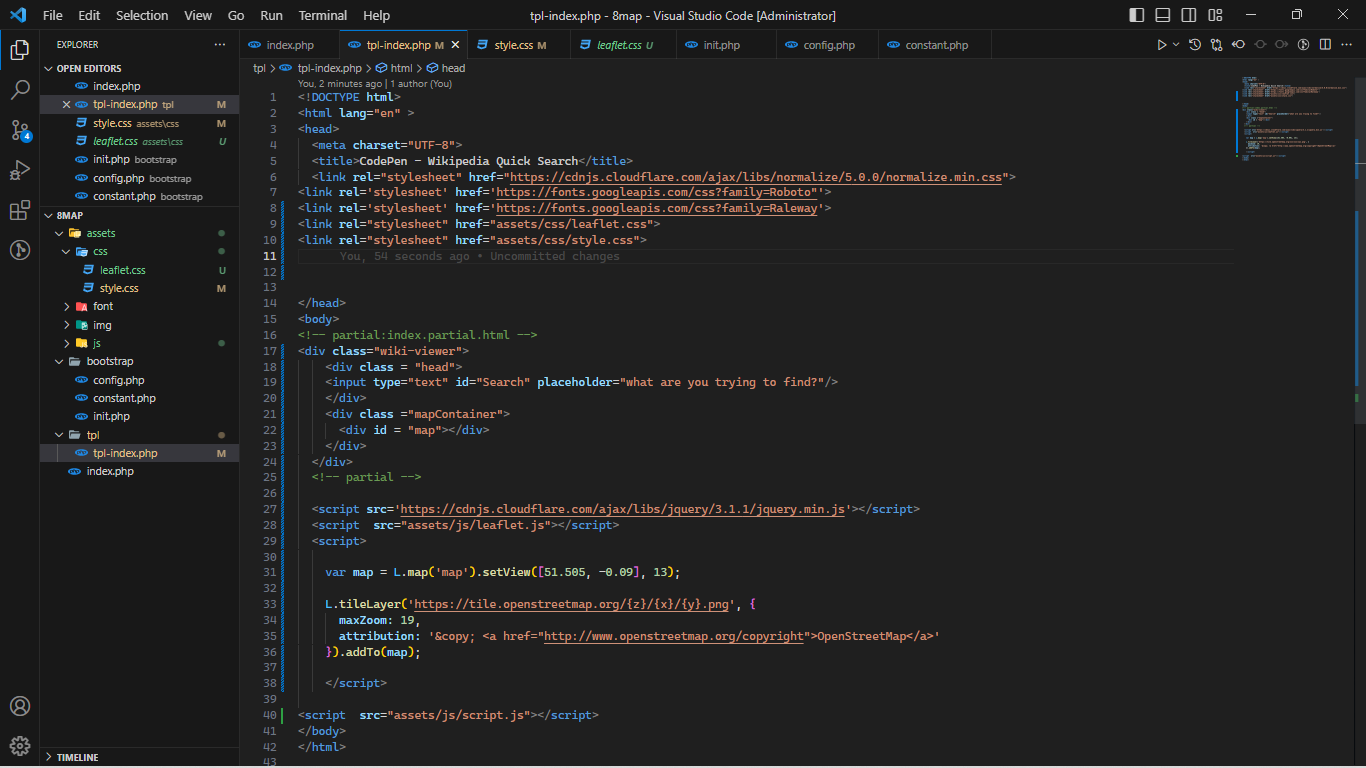Open the View menu
This screenshot has height=768, width=1366.
tap(198, 15)
